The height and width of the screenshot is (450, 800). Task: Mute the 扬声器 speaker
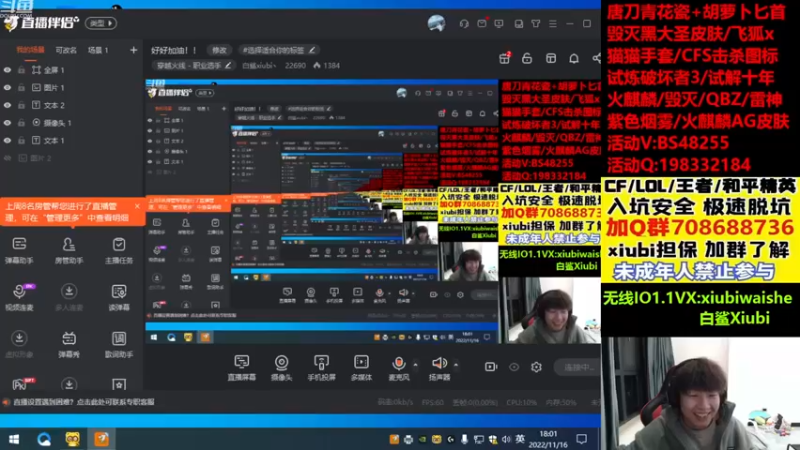tap(439, 367)
